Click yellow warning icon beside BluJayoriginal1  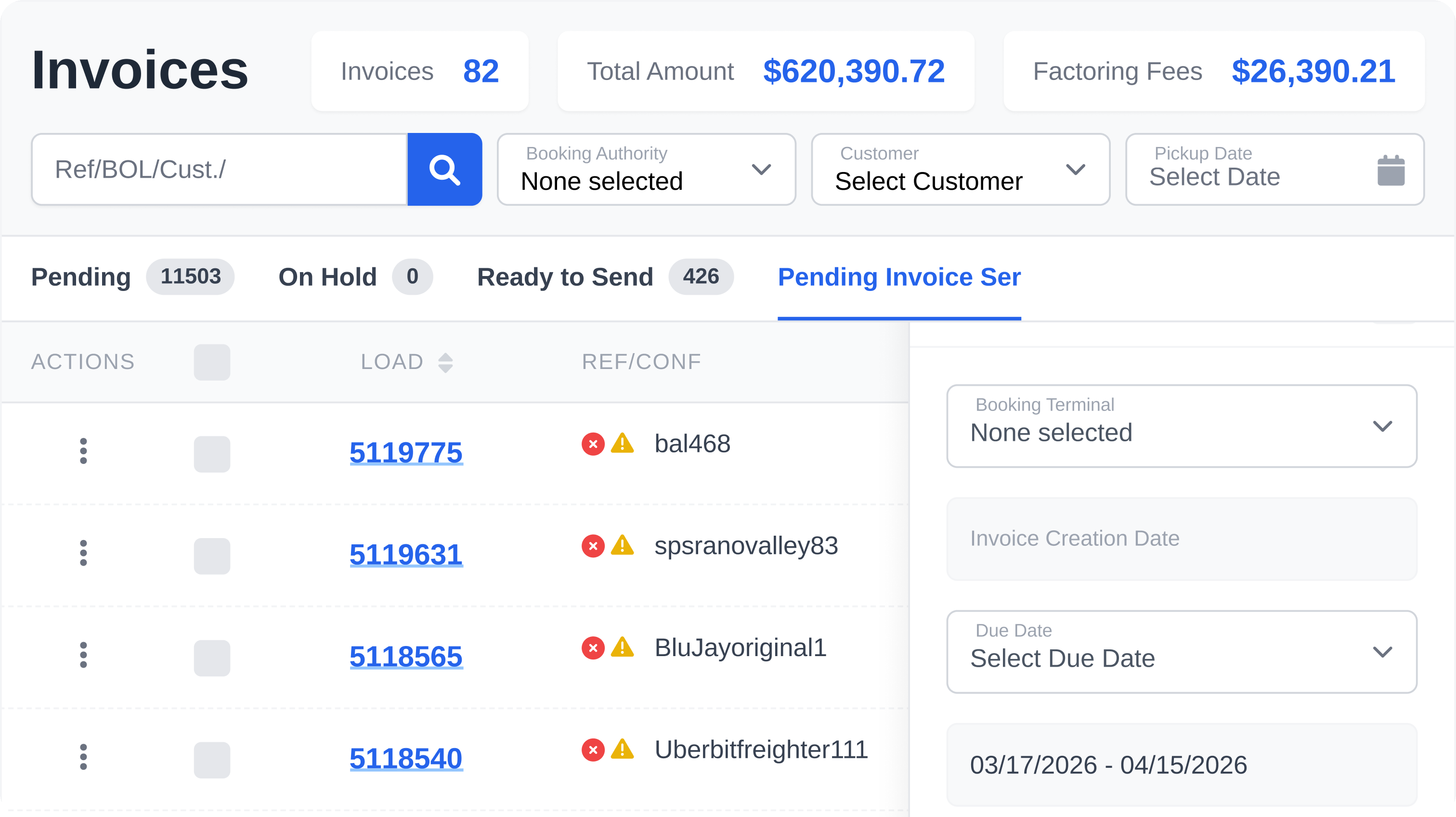pyautogui.click(x=622, y=647)
